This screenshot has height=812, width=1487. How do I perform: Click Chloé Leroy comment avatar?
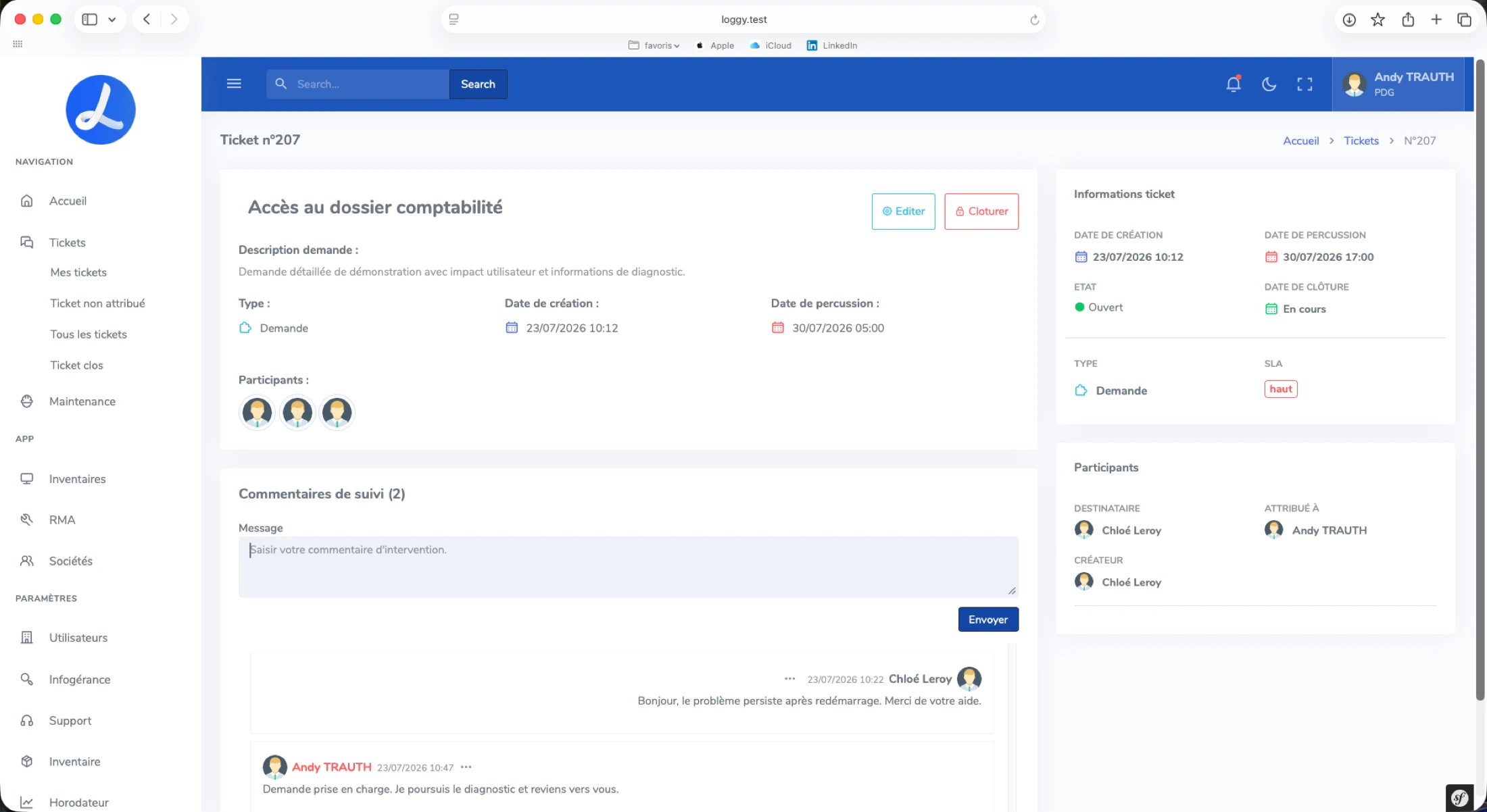tap(969, 678)
